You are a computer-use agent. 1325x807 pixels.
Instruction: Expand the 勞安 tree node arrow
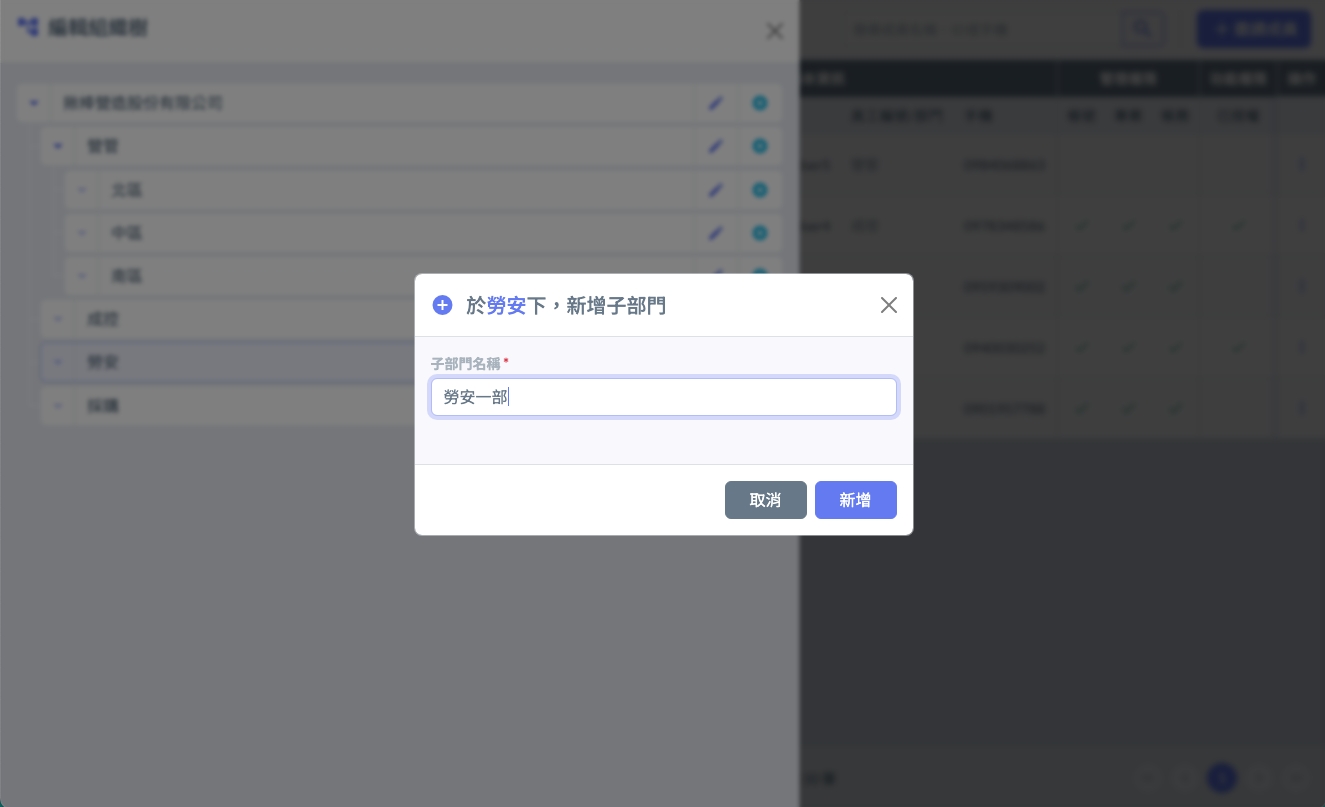pyautogui.click(x=57, y=362)
